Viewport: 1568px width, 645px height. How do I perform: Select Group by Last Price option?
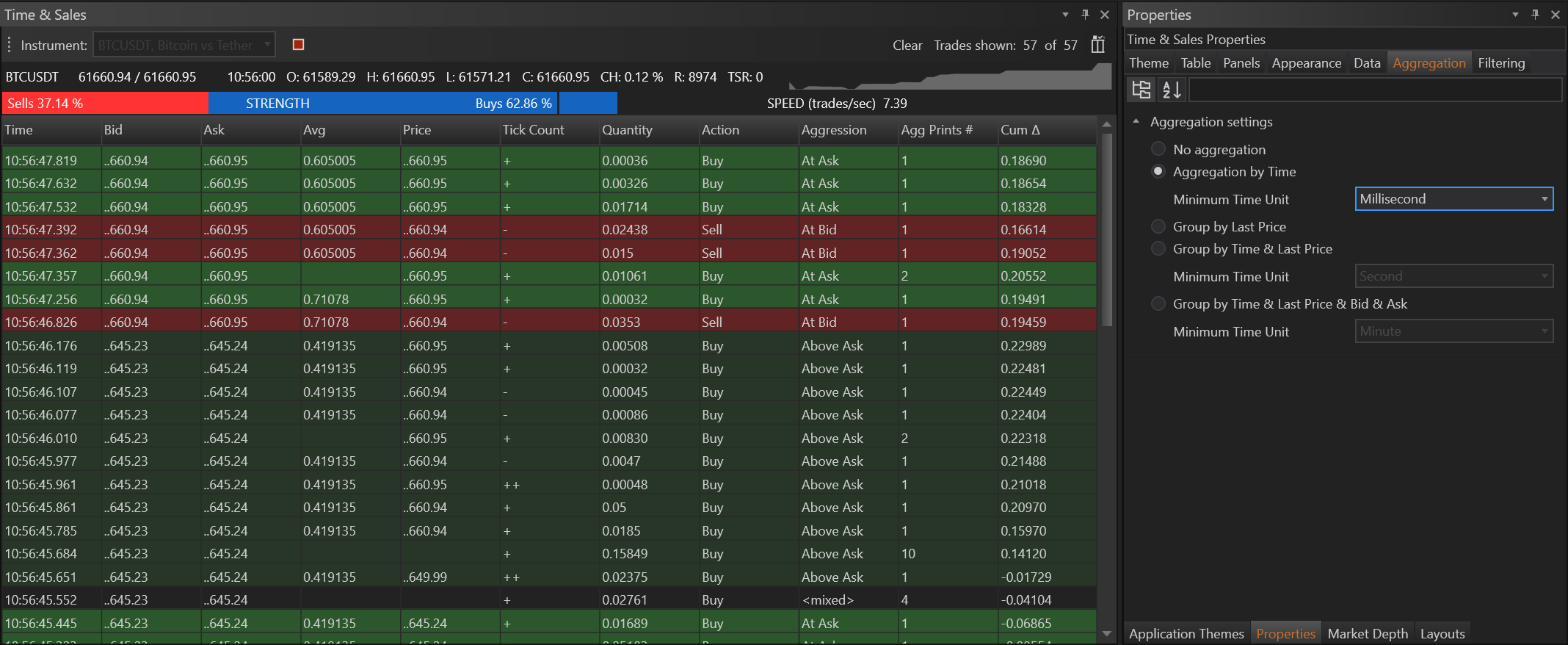[x=1158, y=227]
